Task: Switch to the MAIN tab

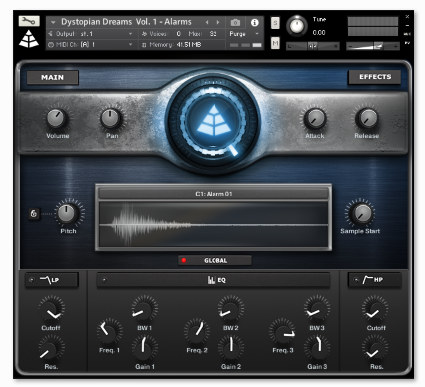Action: [x=53, y=77]
